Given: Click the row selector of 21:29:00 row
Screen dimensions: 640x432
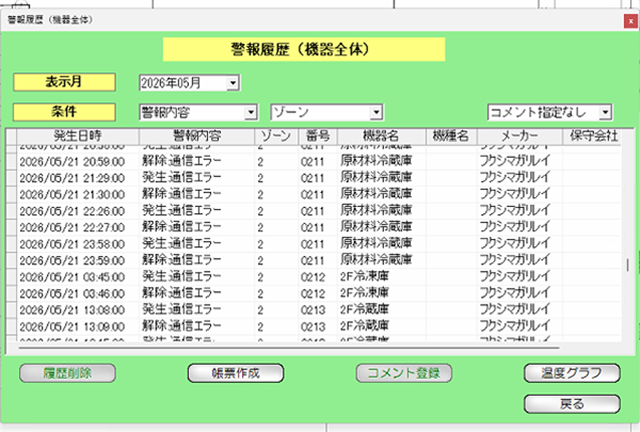Looking at the screenshot, I should [11, 178].
